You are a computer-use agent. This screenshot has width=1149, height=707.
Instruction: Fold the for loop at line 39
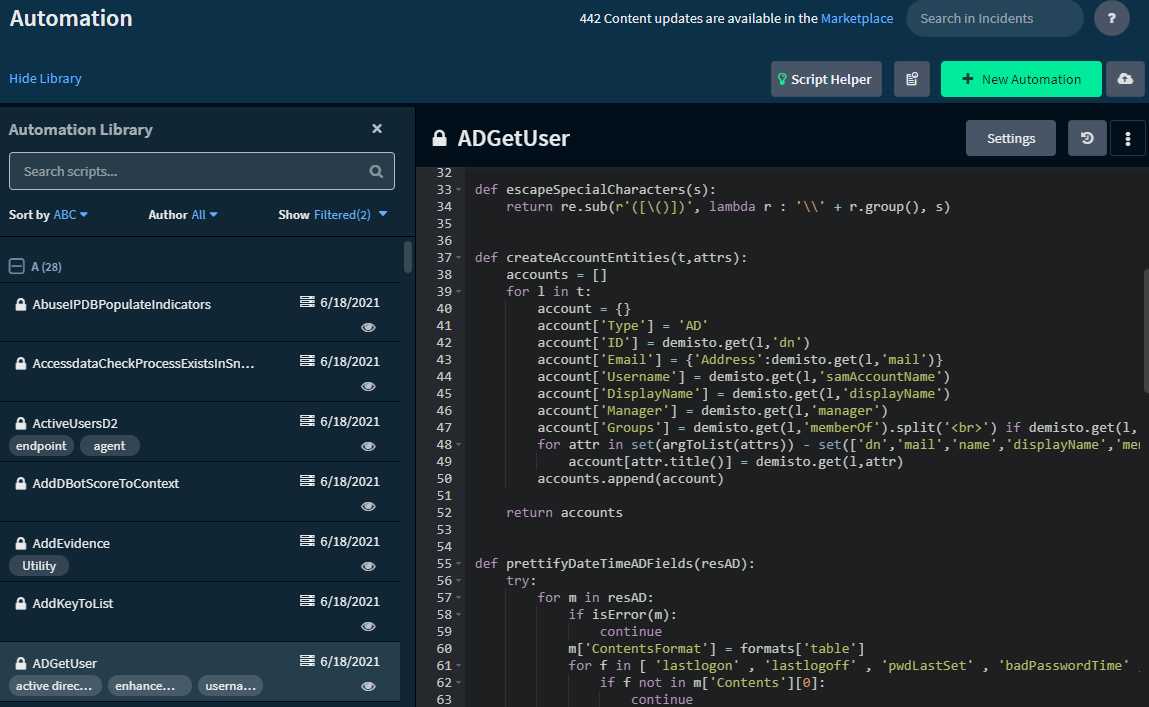459,292
